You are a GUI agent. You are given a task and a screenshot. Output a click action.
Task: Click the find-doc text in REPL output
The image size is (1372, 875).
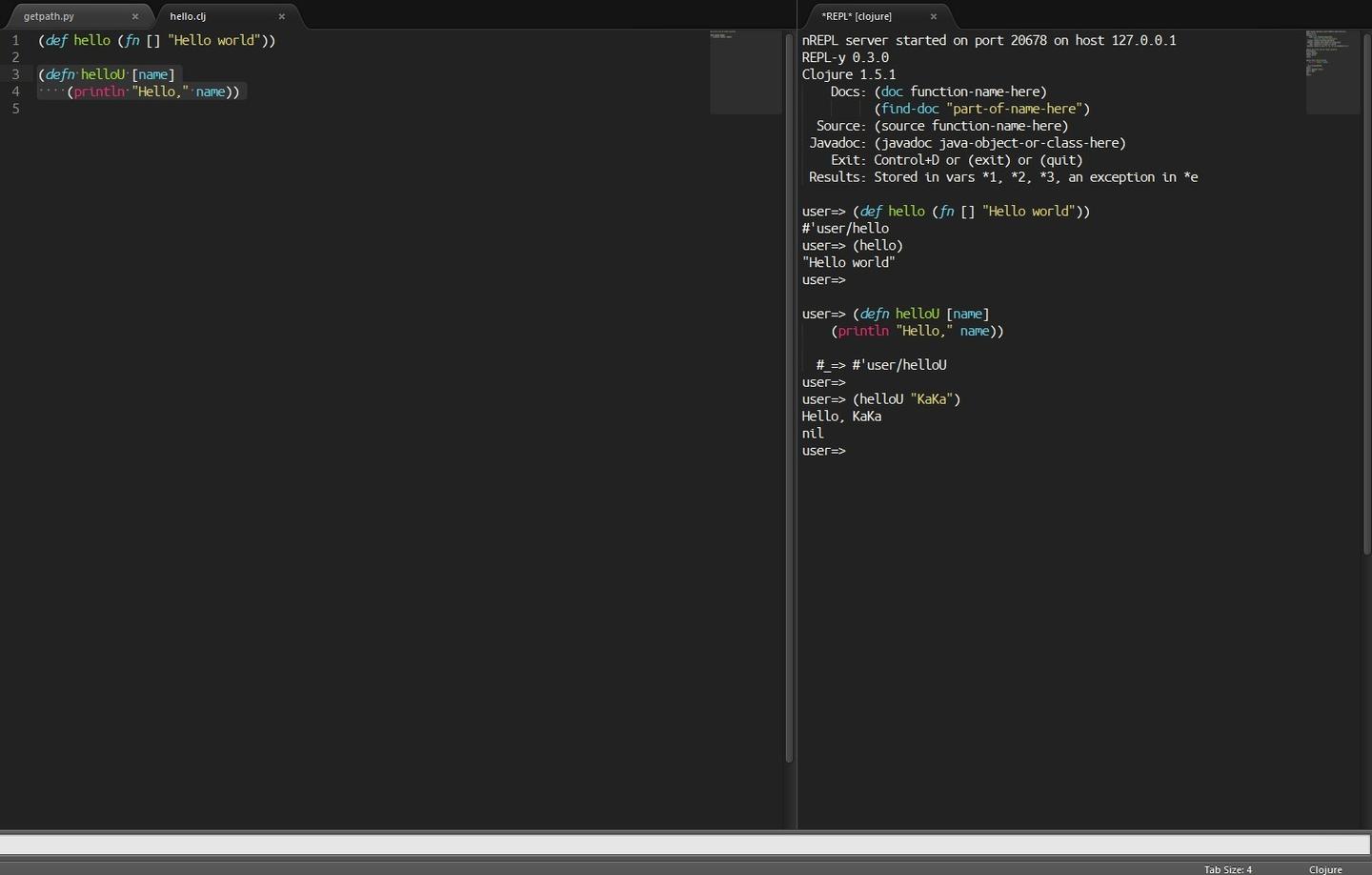click(909, 109)
